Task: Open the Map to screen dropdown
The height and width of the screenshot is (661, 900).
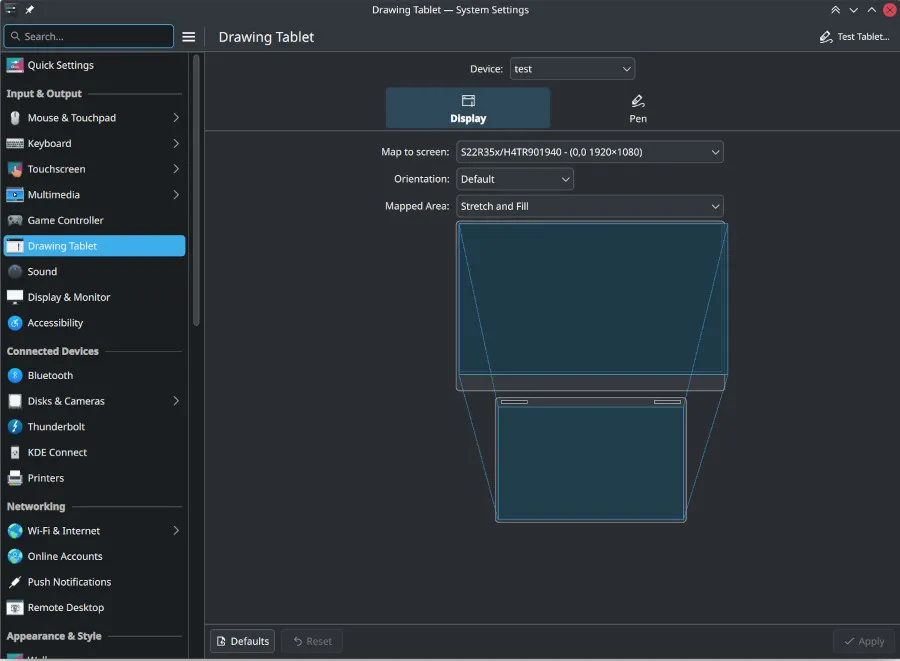Action: (x=589, y=152)
